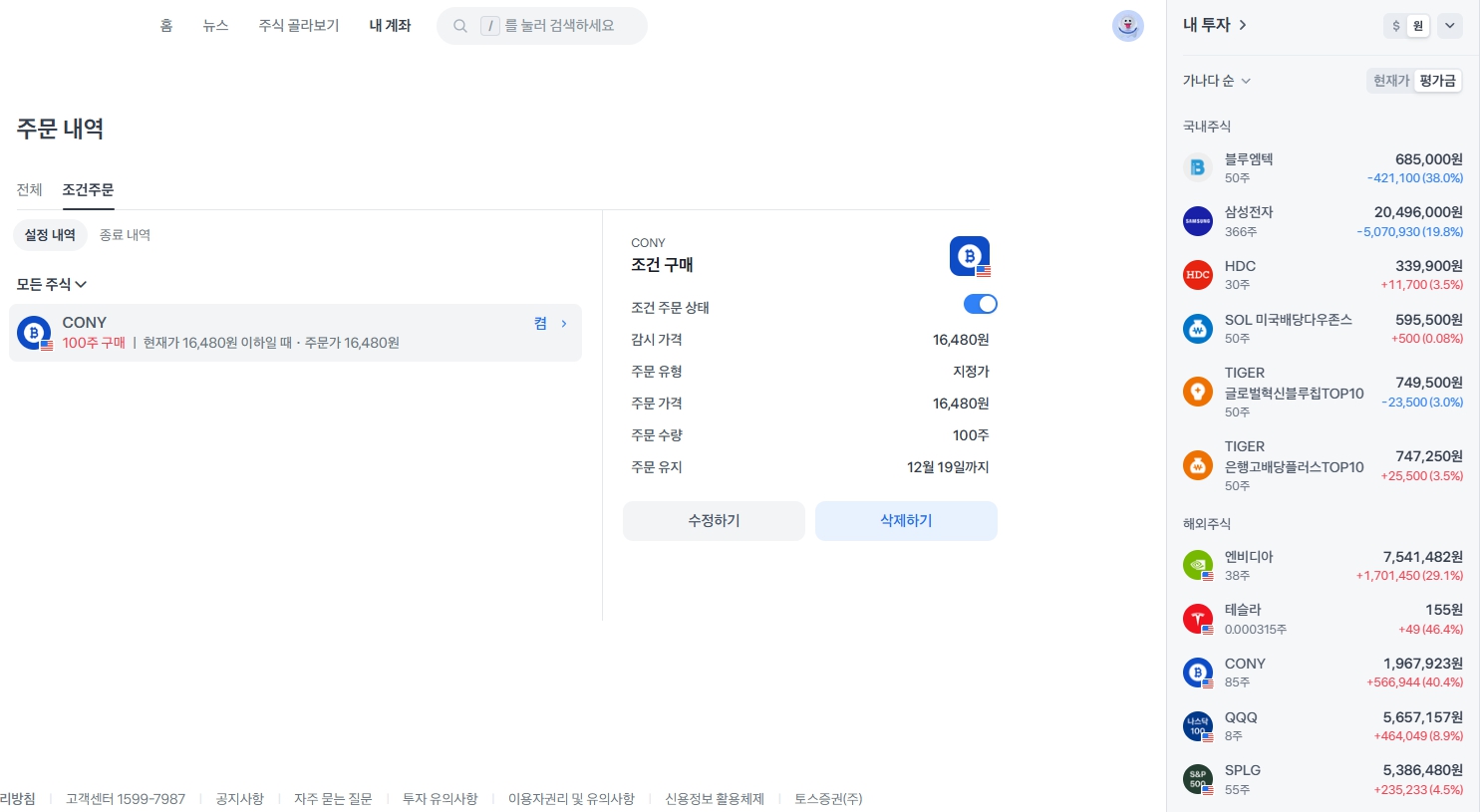Click the search magnifier icon
Viewport: 1480px width, 812px height.
[x=460, y=26]
